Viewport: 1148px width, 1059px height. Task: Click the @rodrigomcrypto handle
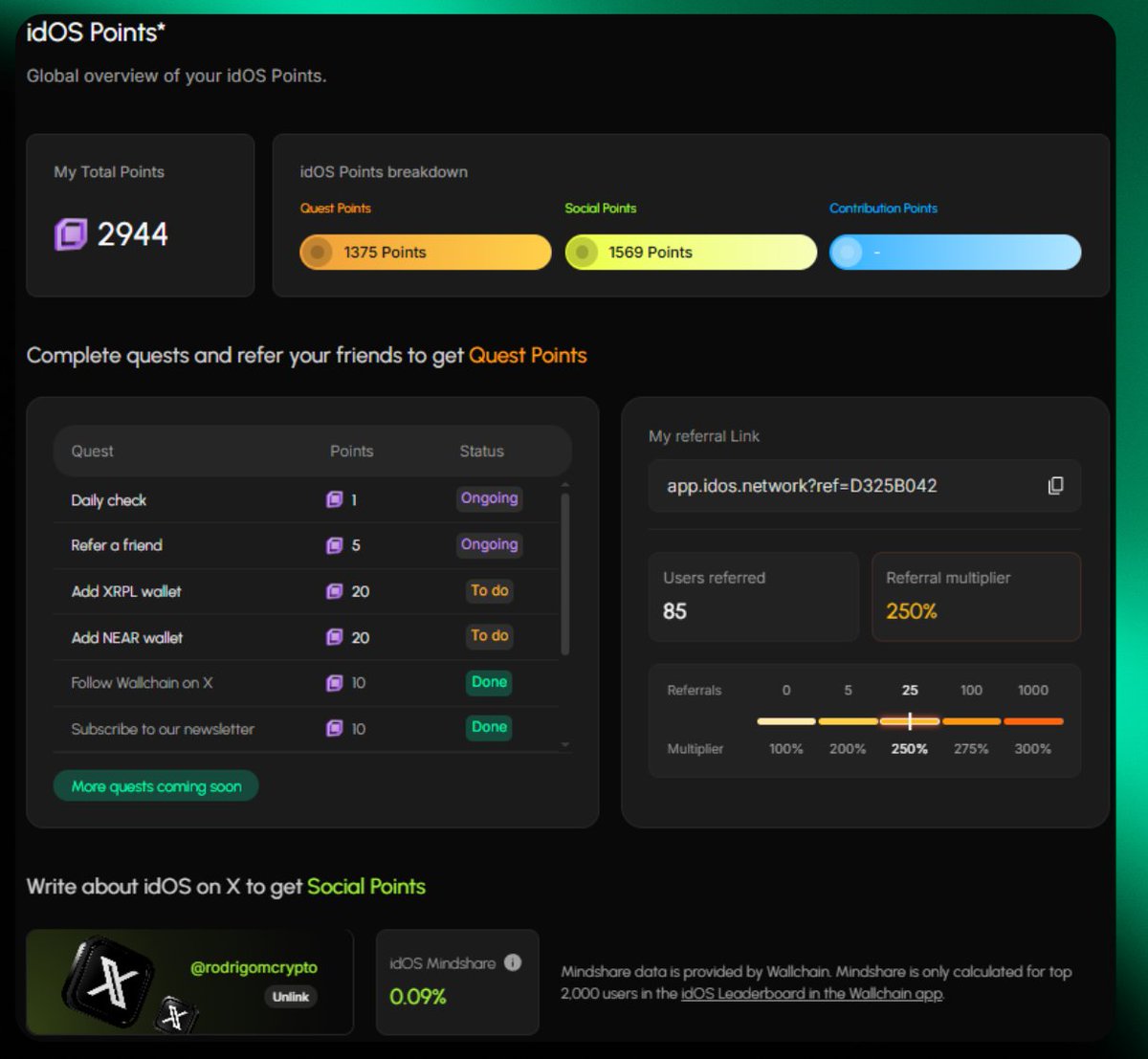point(254,967)
